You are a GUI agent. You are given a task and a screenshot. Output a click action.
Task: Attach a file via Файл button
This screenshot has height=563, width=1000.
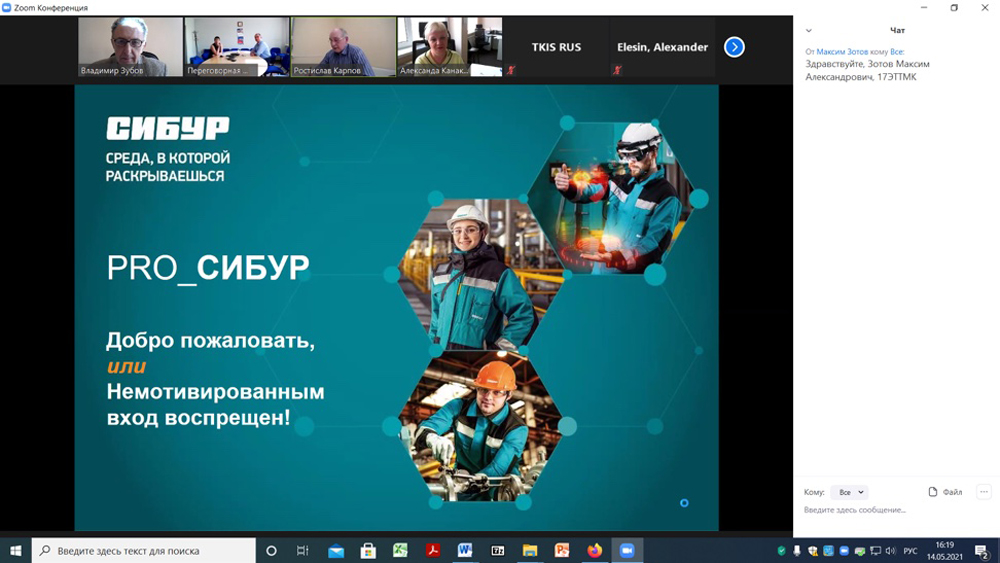(945, 492)
